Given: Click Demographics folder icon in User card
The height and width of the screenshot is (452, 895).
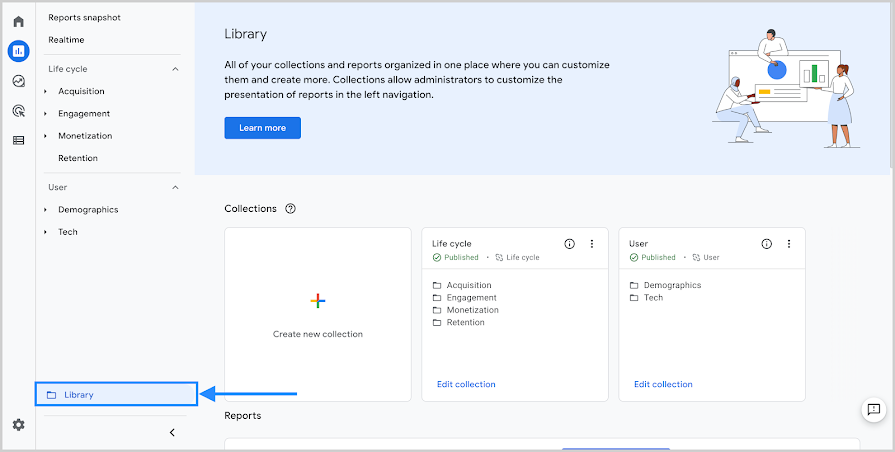Looking at the screenshot, I should click(634, 285).
